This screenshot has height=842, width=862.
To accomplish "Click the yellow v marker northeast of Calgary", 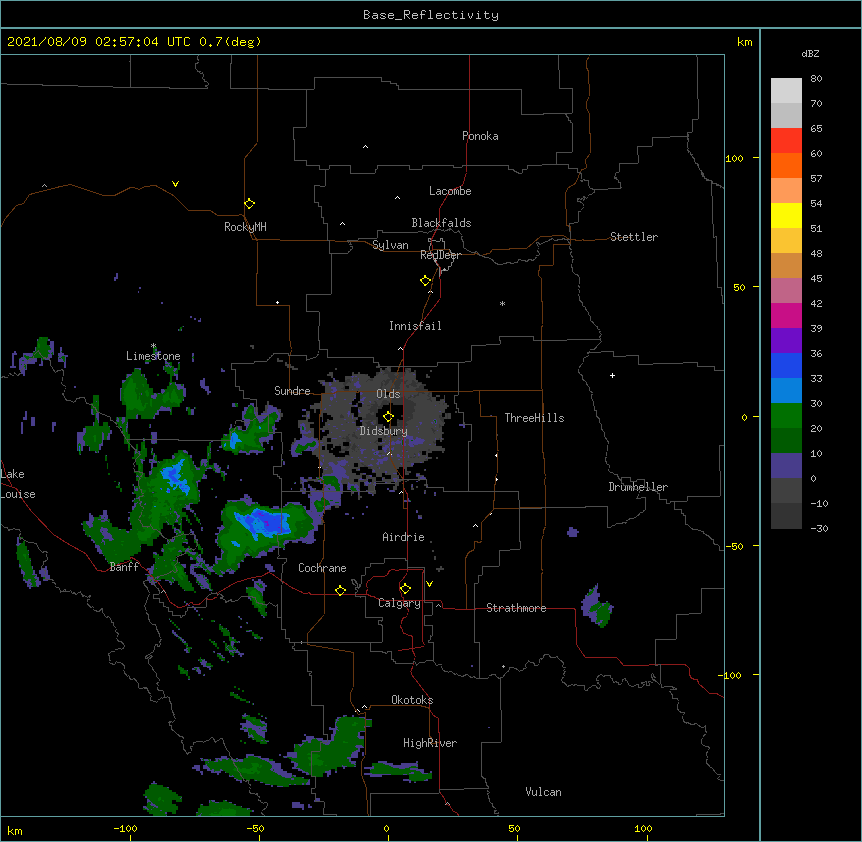I will (x=429, y=584).
